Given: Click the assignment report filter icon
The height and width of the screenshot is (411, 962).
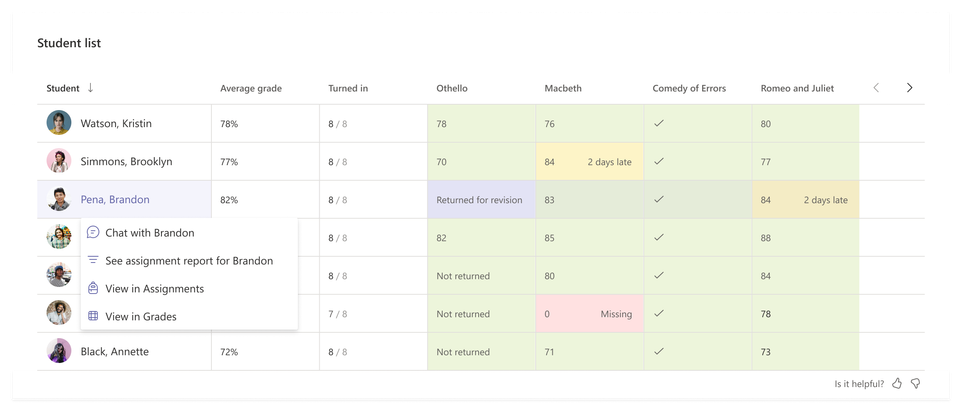Looking at the screenshot, I should (x=93, y=260).
